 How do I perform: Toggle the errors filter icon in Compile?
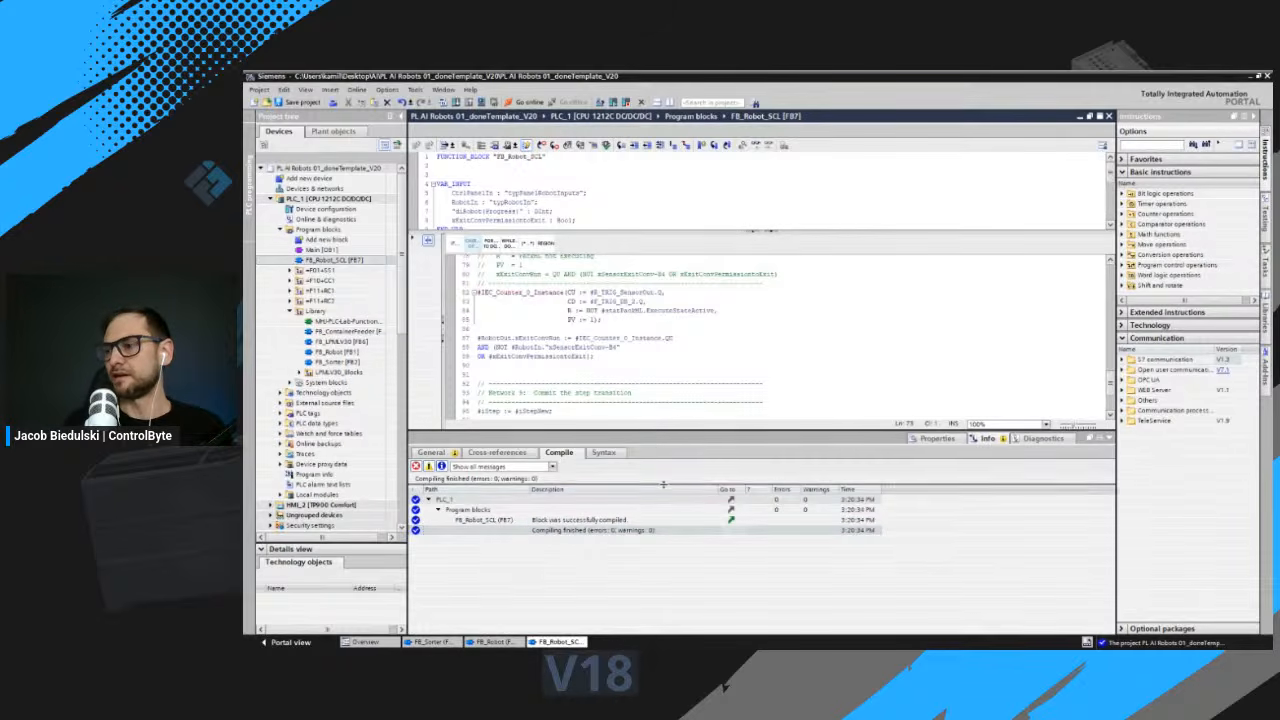click(x=416, y=466)
